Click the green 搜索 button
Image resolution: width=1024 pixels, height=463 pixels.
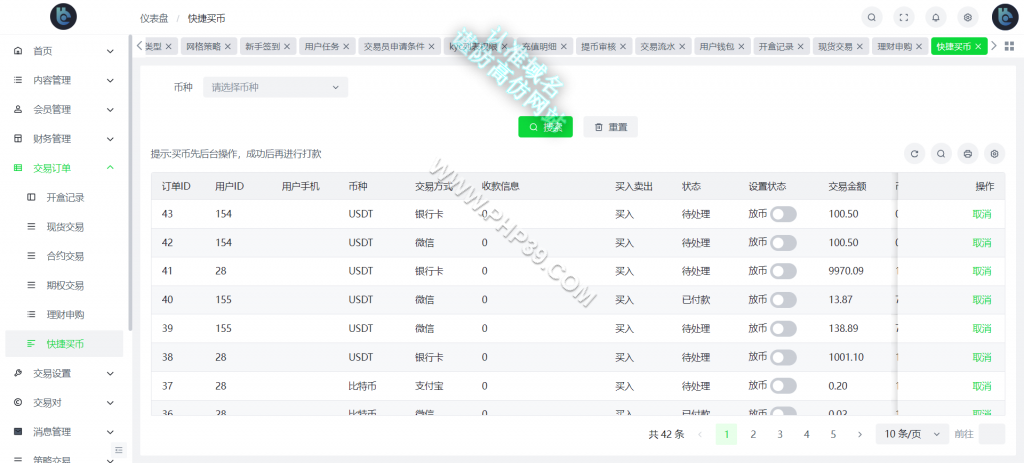click(x=545, y=127)
